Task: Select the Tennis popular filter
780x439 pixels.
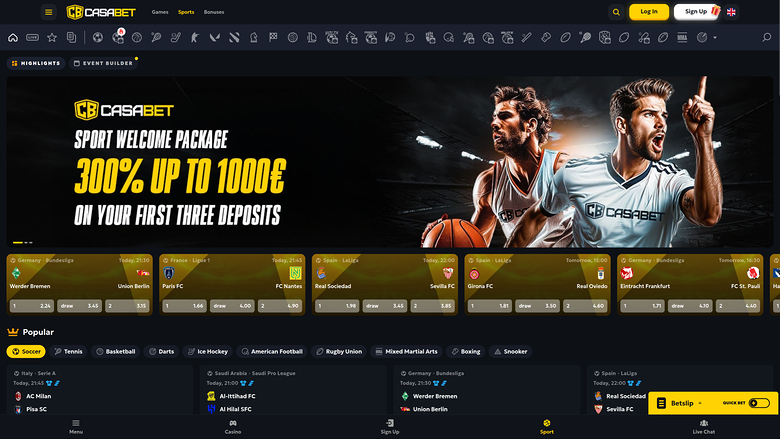Action: pos(68,351)
